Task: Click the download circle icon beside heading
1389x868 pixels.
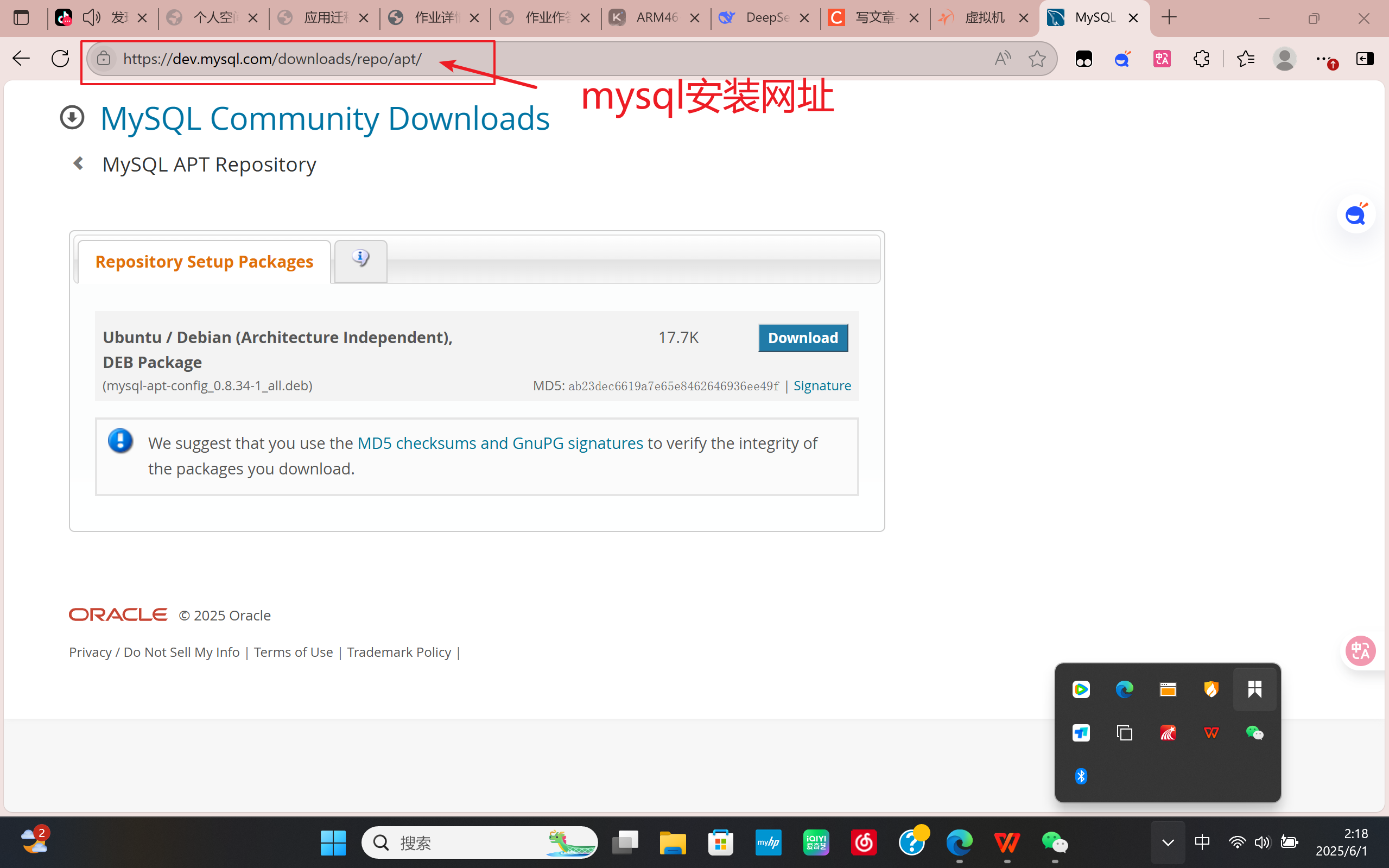Action: coord(72,117)
